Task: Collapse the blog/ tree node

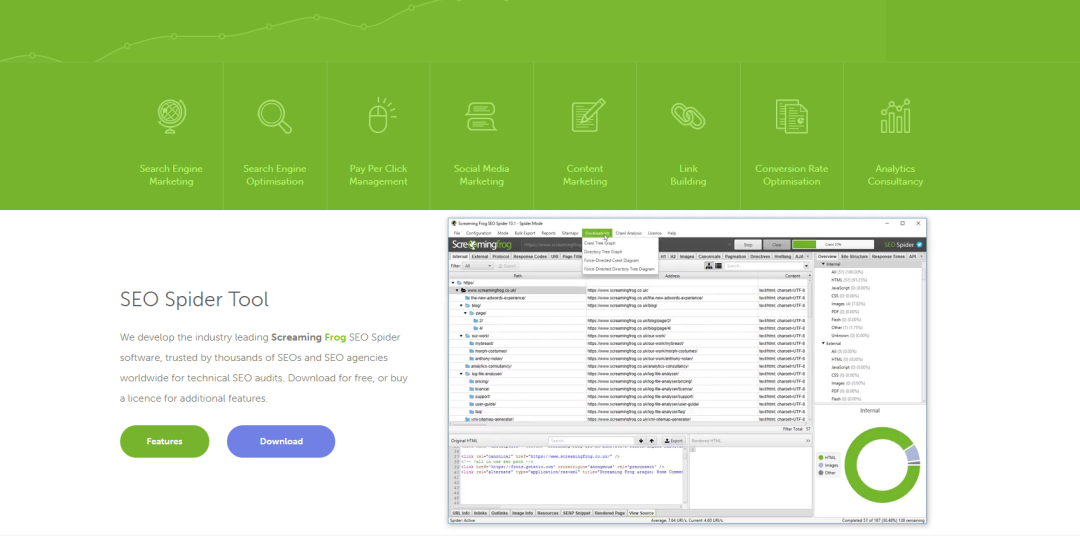Action: [x=461, y=306]
